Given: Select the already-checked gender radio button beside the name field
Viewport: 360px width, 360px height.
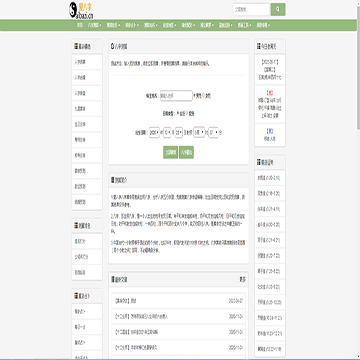Looking at the screenshot, I should 194,96.
